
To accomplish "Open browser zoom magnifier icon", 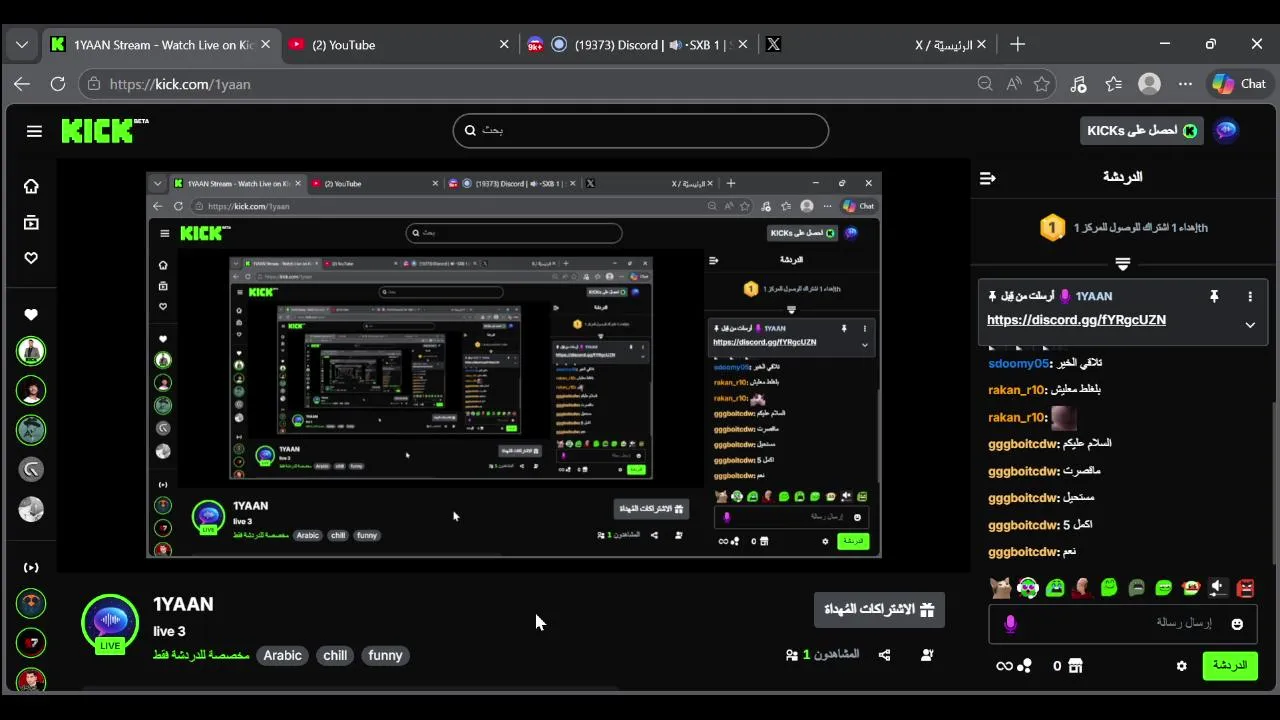I will (x=985, y=84).
